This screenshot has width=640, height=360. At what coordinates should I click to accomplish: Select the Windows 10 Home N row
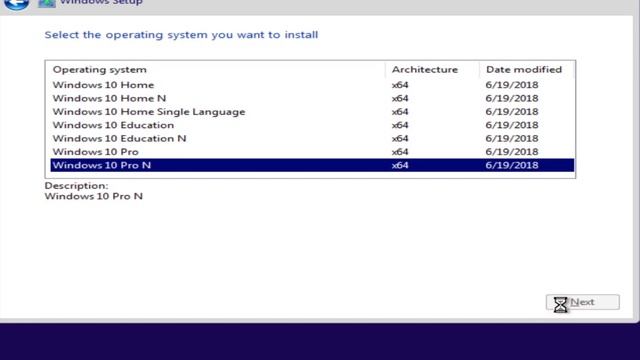click(x=312, y=98)
